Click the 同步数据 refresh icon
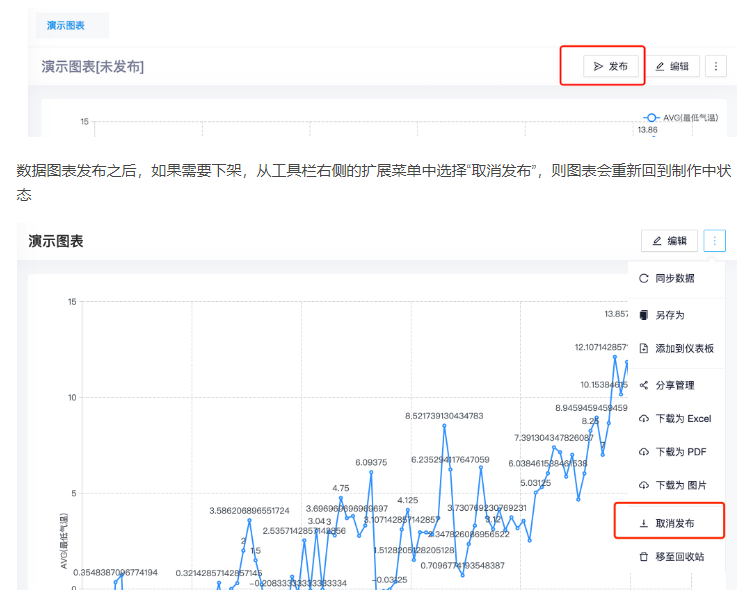 tap(644, 278)
